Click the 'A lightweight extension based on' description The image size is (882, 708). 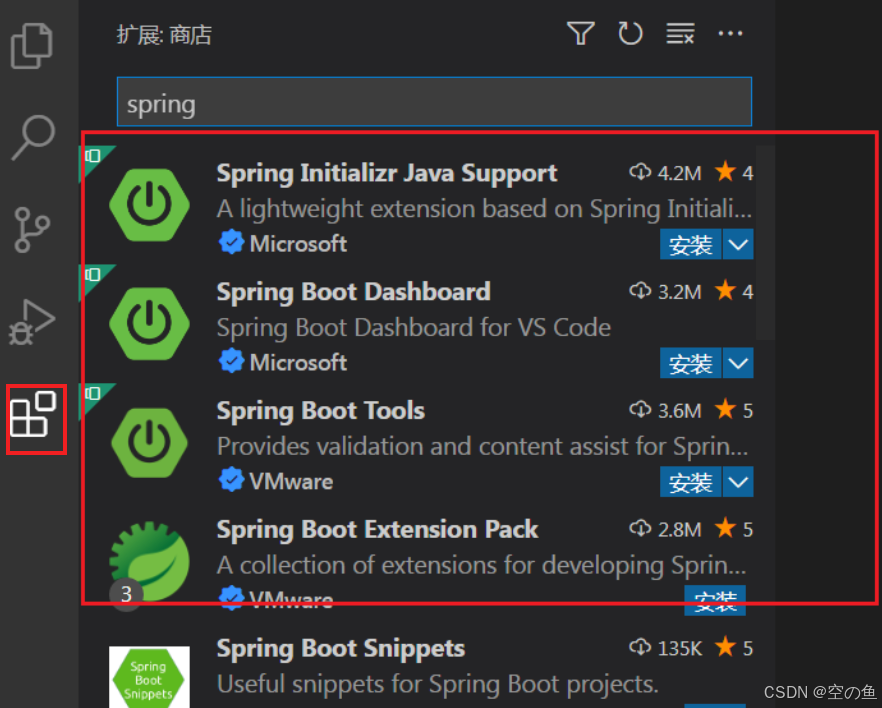(484, 209)
